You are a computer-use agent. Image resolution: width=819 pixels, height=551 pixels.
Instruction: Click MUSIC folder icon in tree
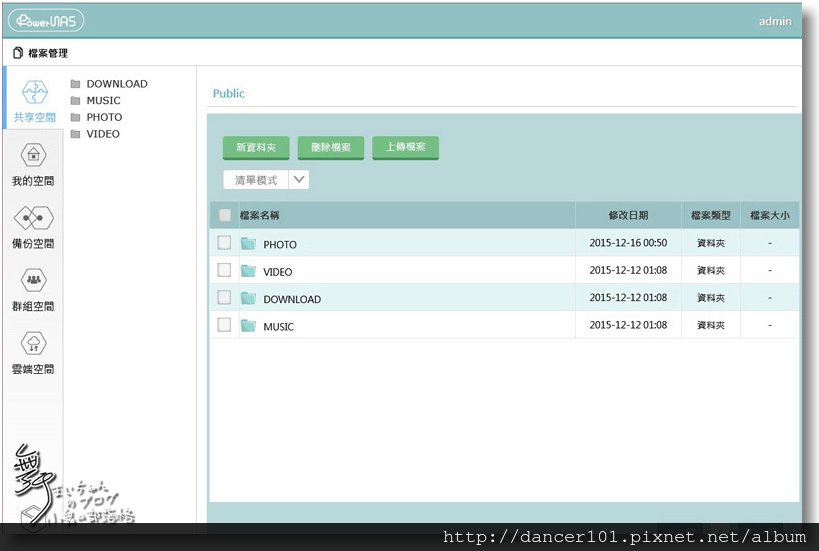75,100
